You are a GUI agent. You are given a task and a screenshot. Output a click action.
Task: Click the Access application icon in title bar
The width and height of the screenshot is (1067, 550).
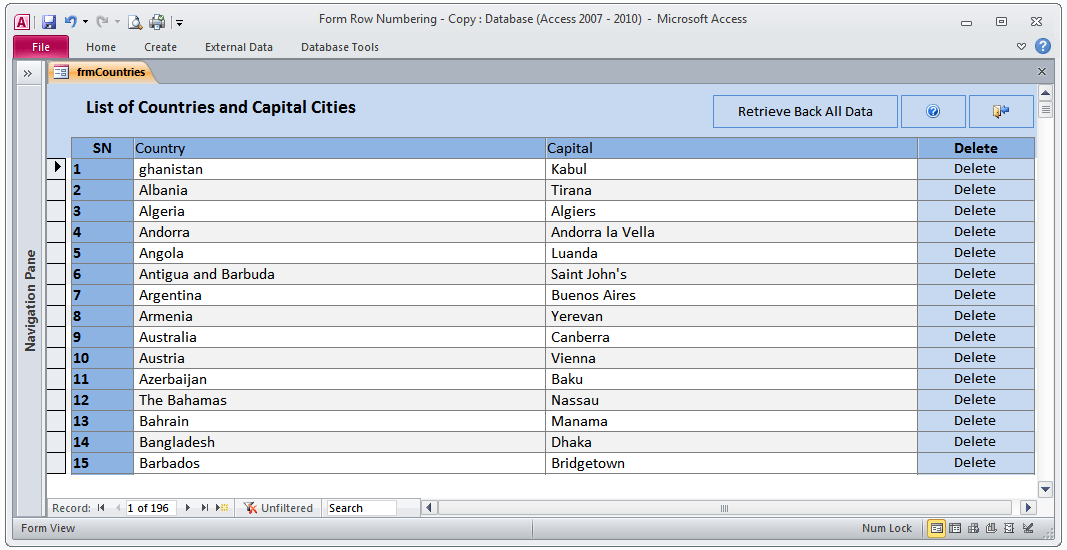22,22
